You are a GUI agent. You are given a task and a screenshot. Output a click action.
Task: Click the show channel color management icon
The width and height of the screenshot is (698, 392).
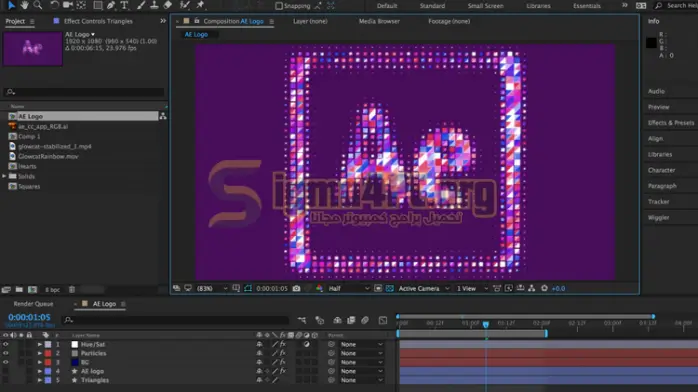[x=319, y=288]
